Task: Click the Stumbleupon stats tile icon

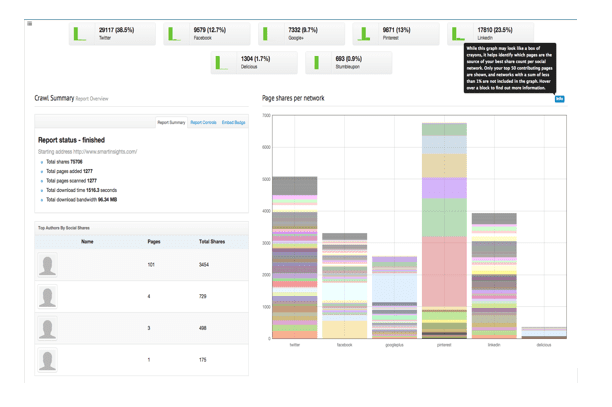Action: coord(314,63)
